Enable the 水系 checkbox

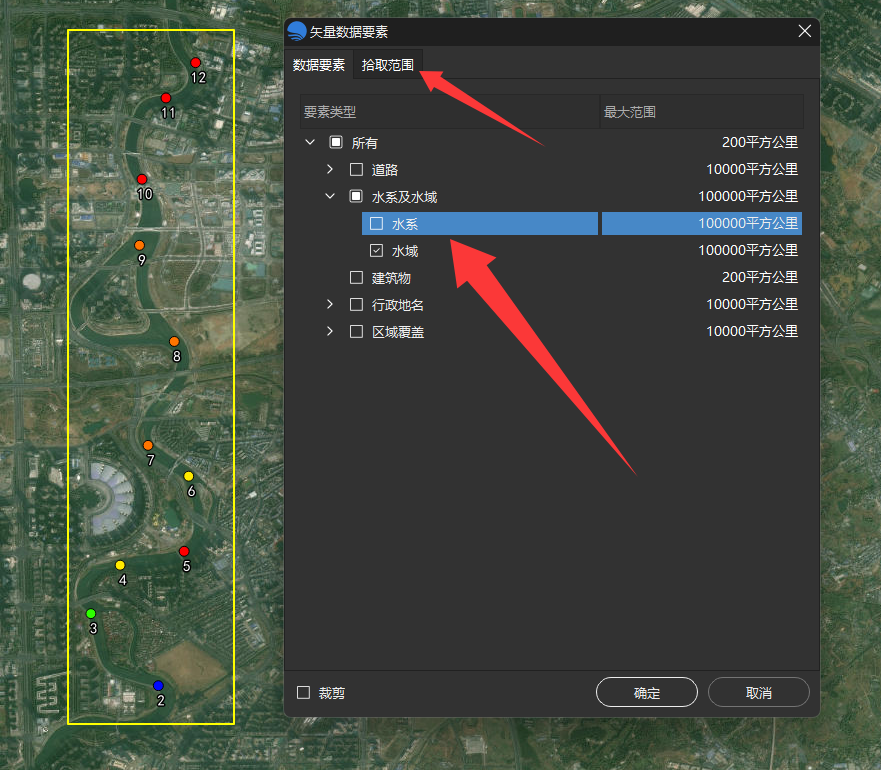(x=376, y=223)
